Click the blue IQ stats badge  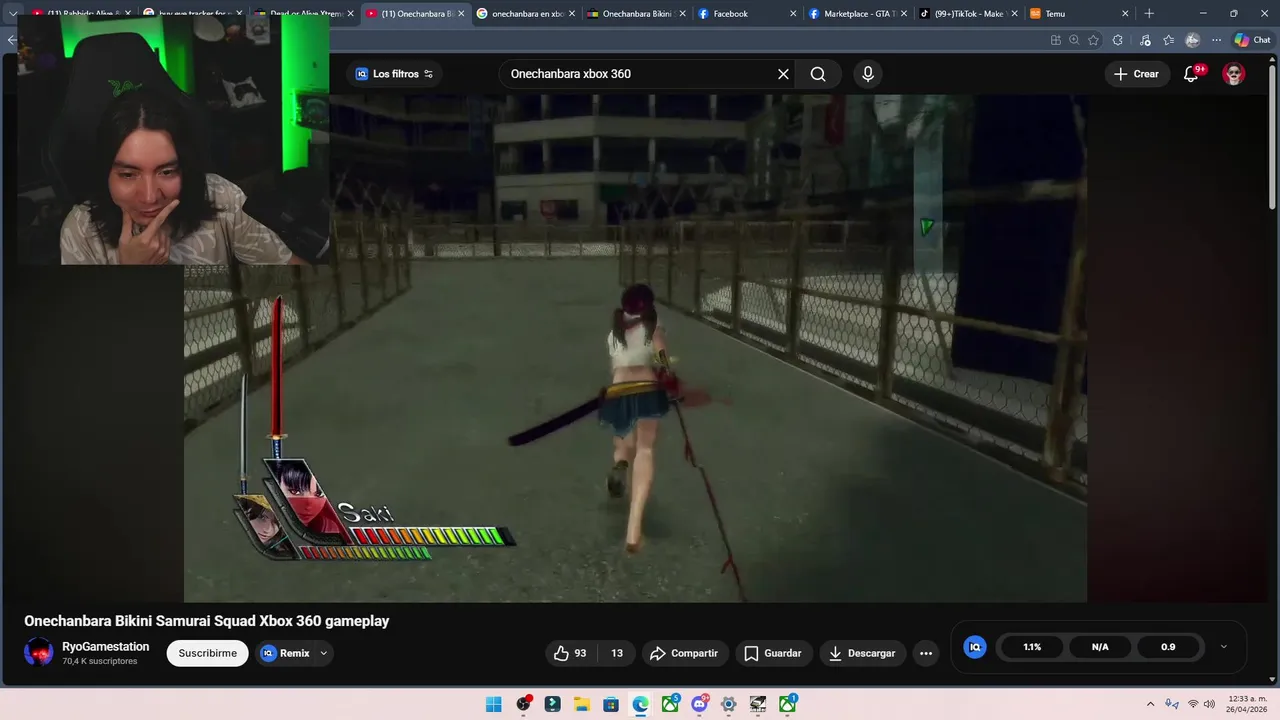coord(975,647)
